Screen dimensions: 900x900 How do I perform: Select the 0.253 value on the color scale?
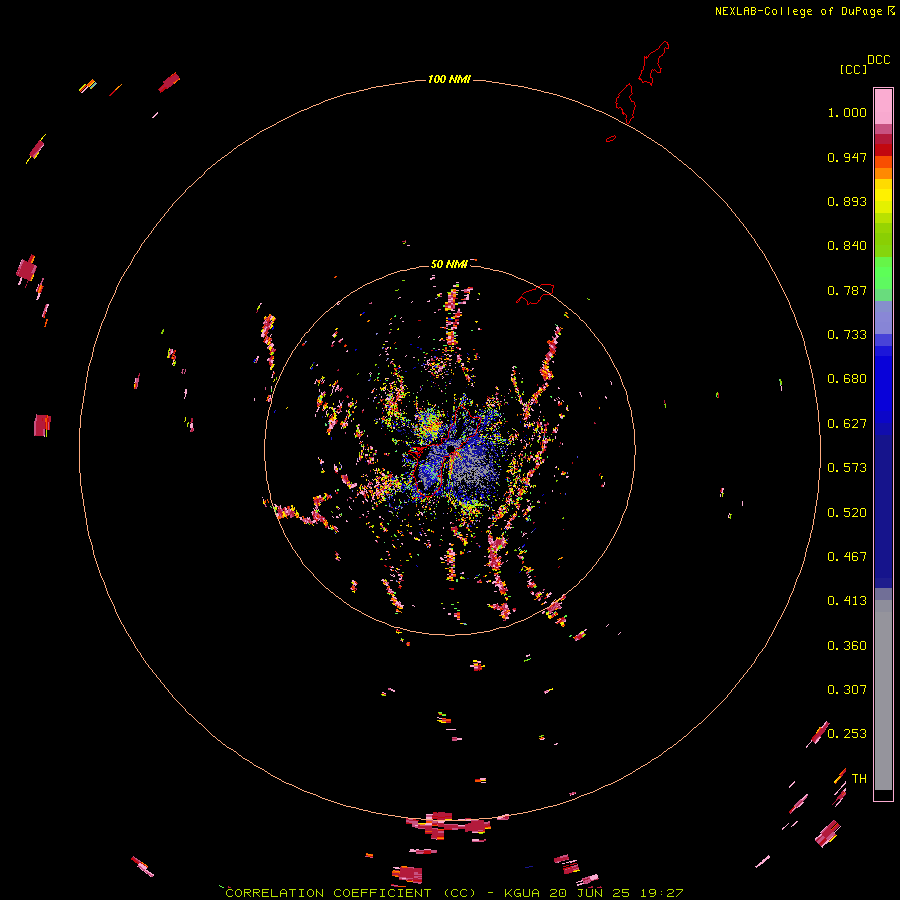pyautogui.click(x=847, y=734)
